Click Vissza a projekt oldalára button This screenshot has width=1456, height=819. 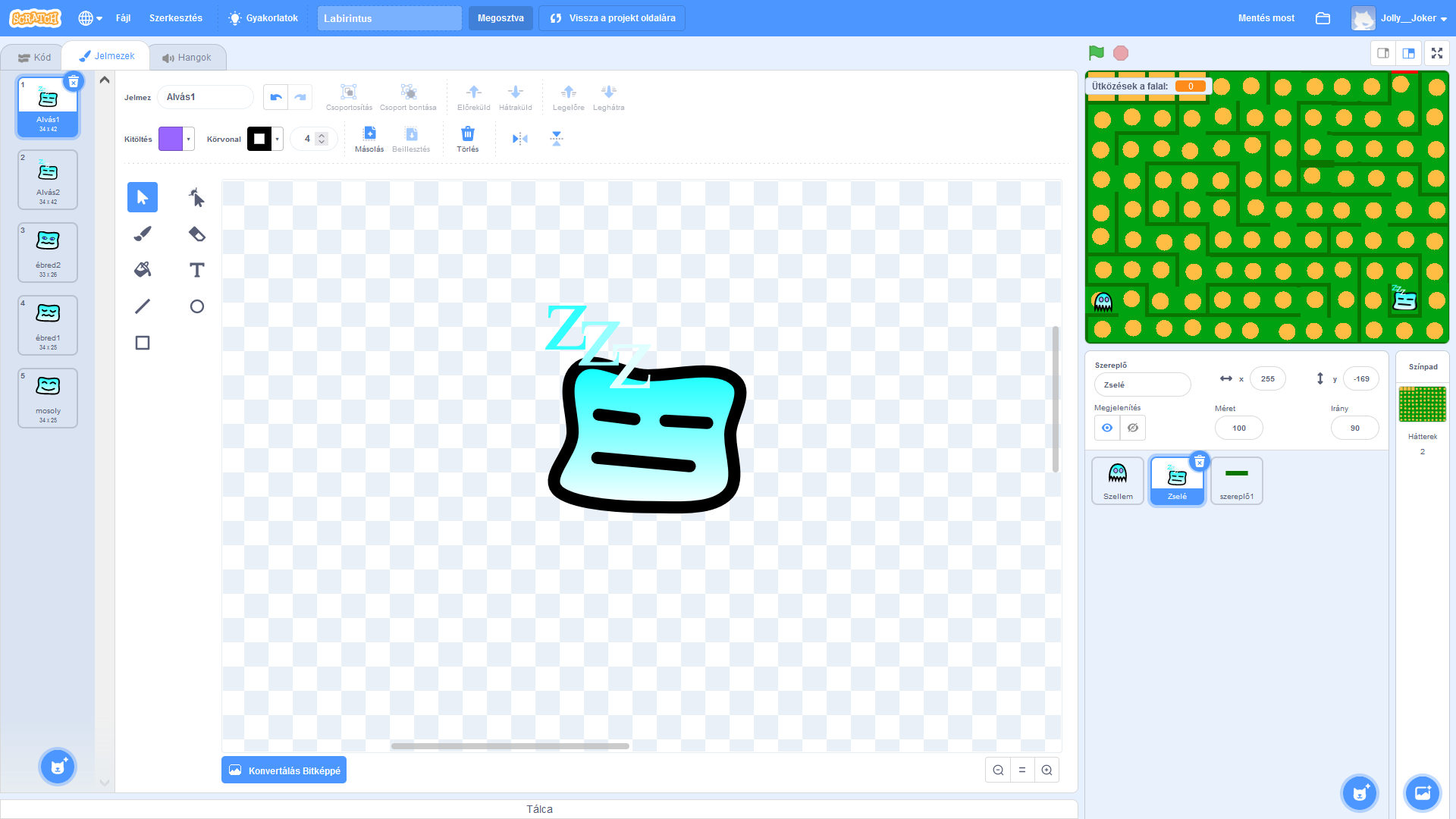tap(612, 18)
